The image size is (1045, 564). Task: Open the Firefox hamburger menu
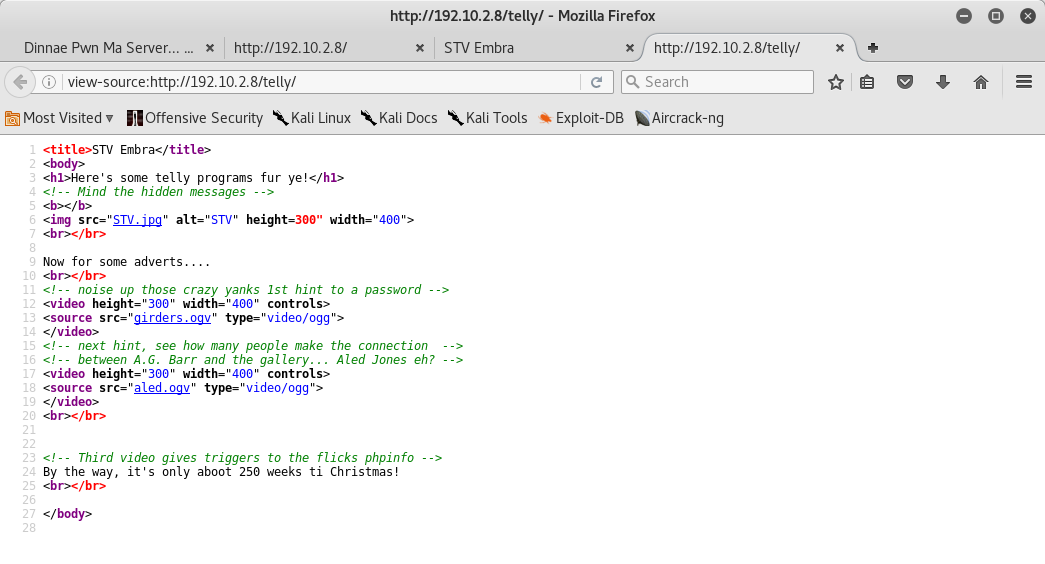(1023, 82)
